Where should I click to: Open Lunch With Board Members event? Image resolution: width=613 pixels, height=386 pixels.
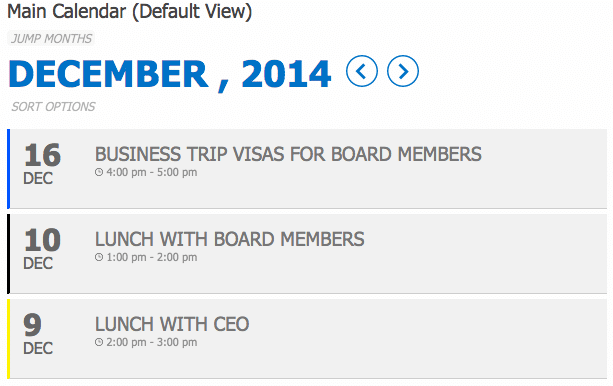(229, 239)
